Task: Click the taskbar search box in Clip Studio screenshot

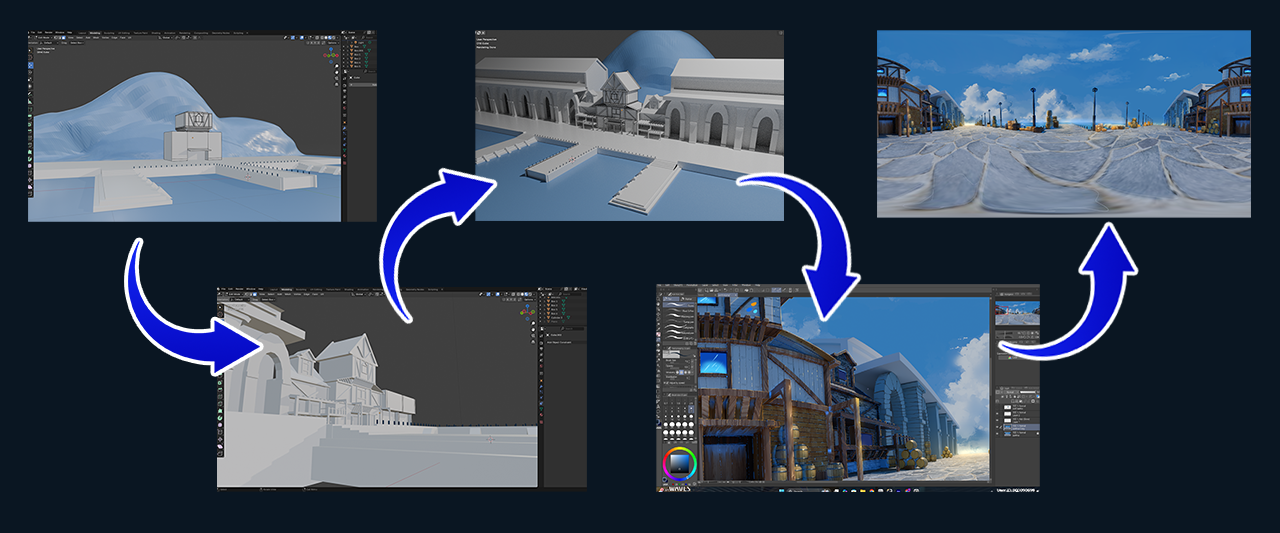Action: click(809, 490)
